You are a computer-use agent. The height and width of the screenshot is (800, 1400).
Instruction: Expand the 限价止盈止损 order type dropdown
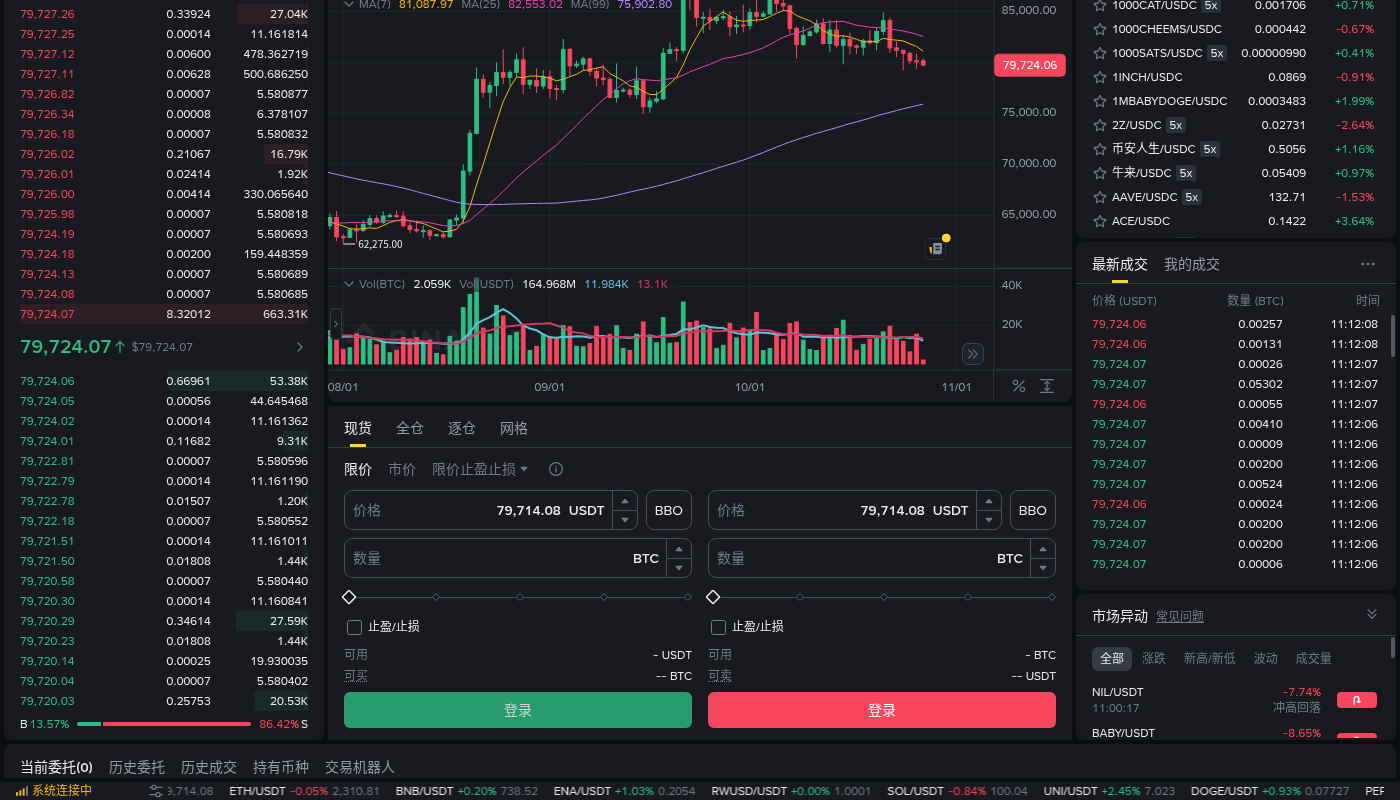pyautogui.click(x=480, y=469)
